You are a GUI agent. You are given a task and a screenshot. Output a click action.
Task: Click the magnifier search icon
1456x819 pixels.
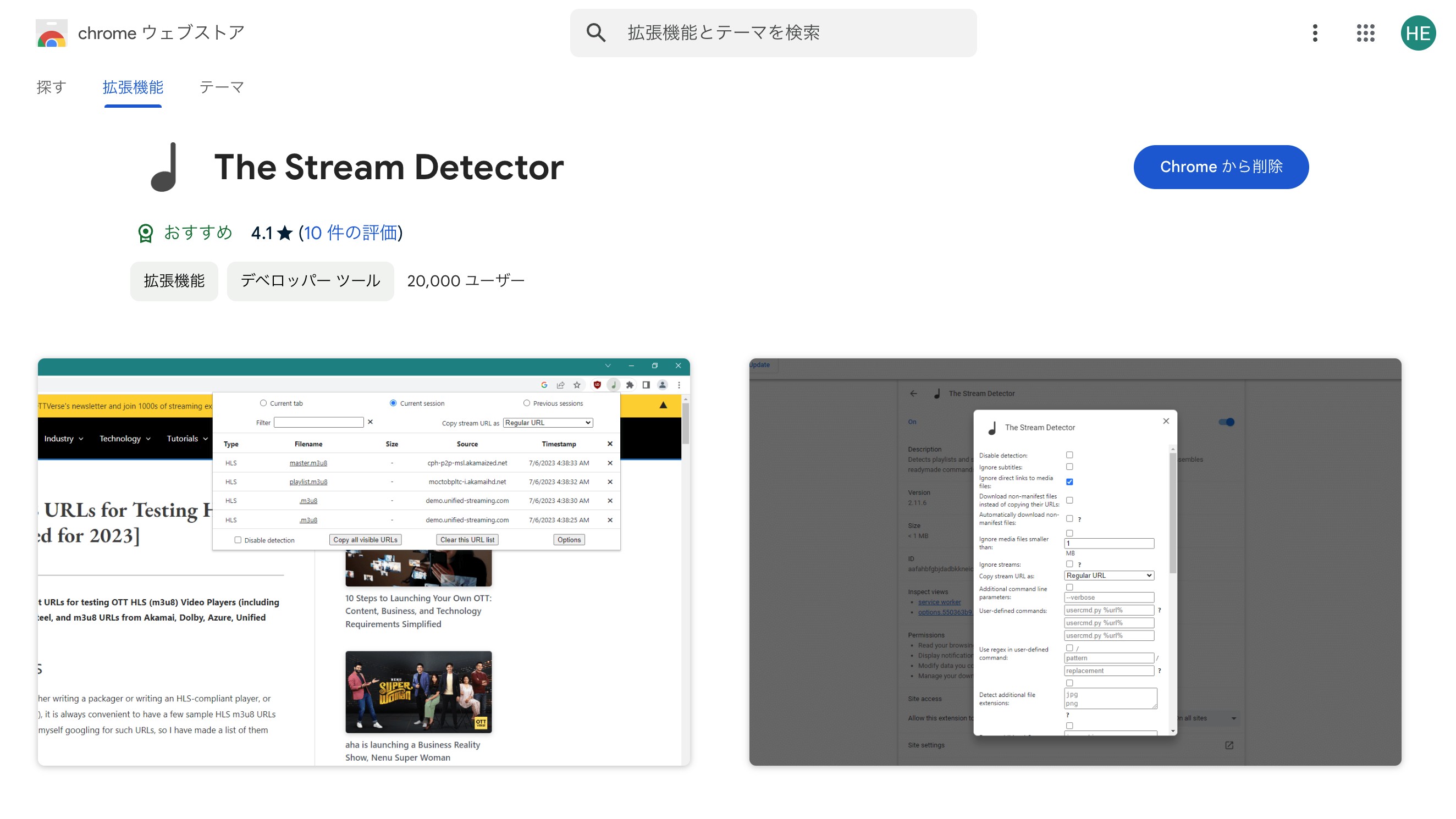(595, 33)
